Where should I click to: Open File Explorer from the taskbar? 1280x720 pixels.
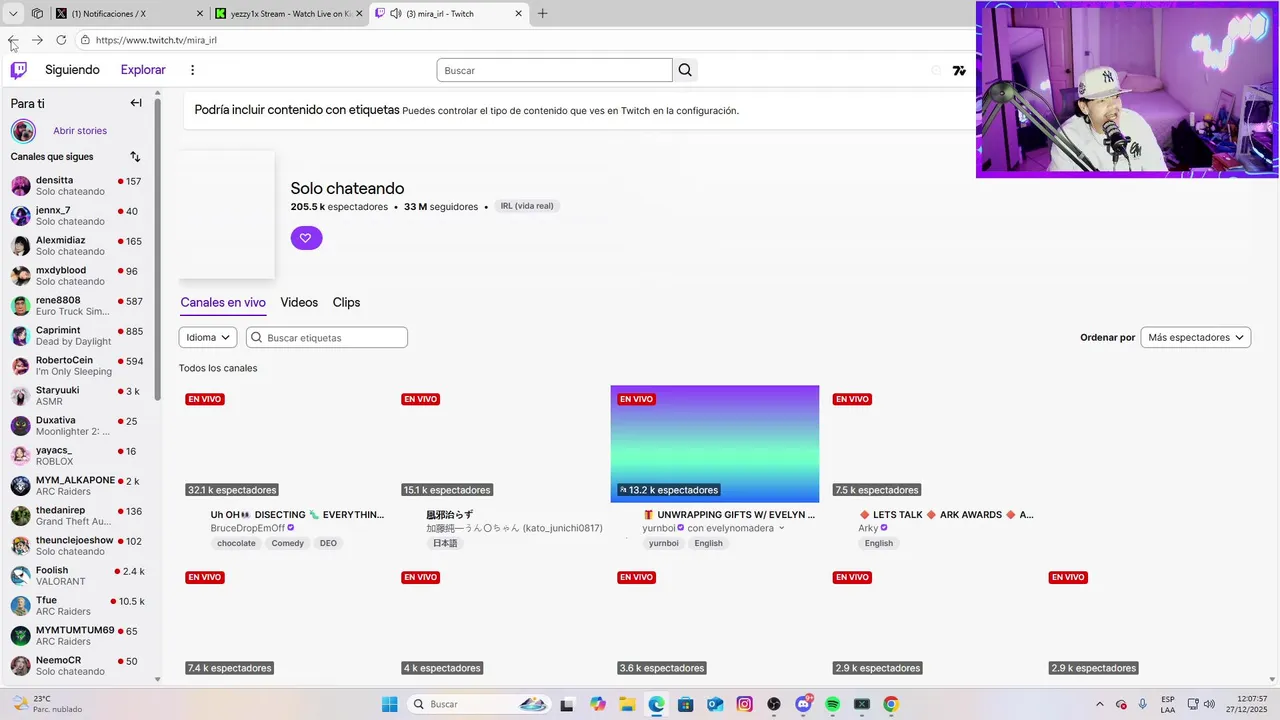pyautogui.click(x=627, y=704)
